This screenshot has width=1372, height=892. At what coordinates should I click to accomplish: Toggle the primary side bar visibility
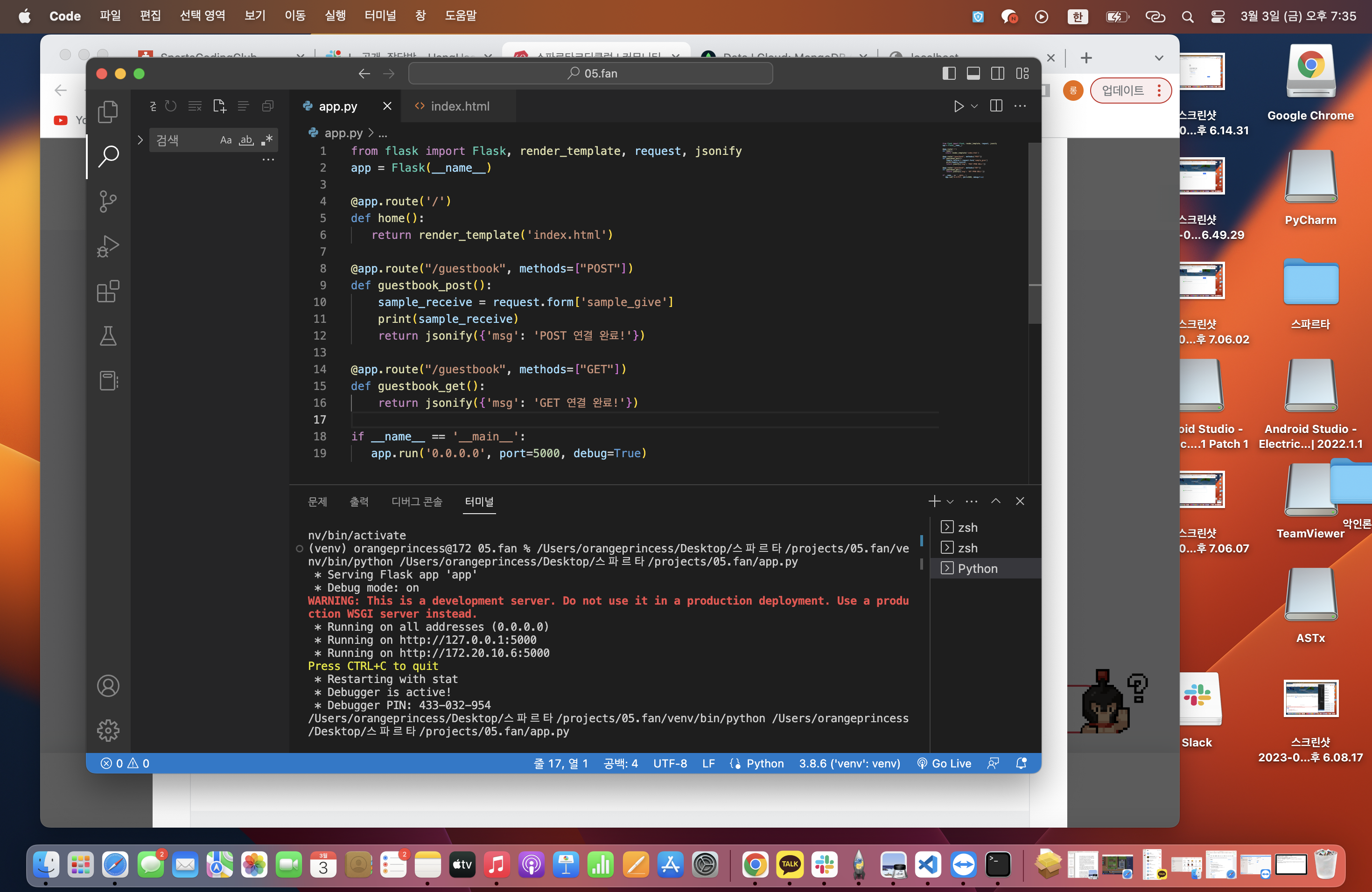pos(949,73)
